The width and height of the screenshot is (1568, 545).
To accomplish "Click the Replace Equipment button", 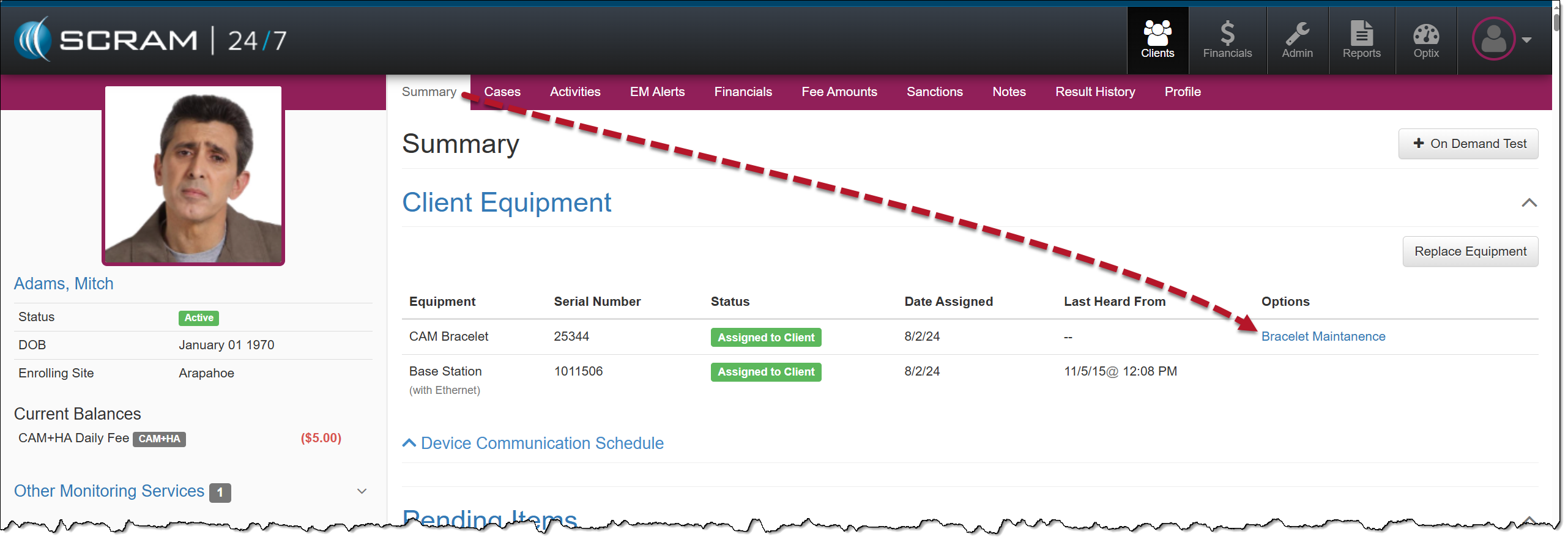I will pos(1470,251).
